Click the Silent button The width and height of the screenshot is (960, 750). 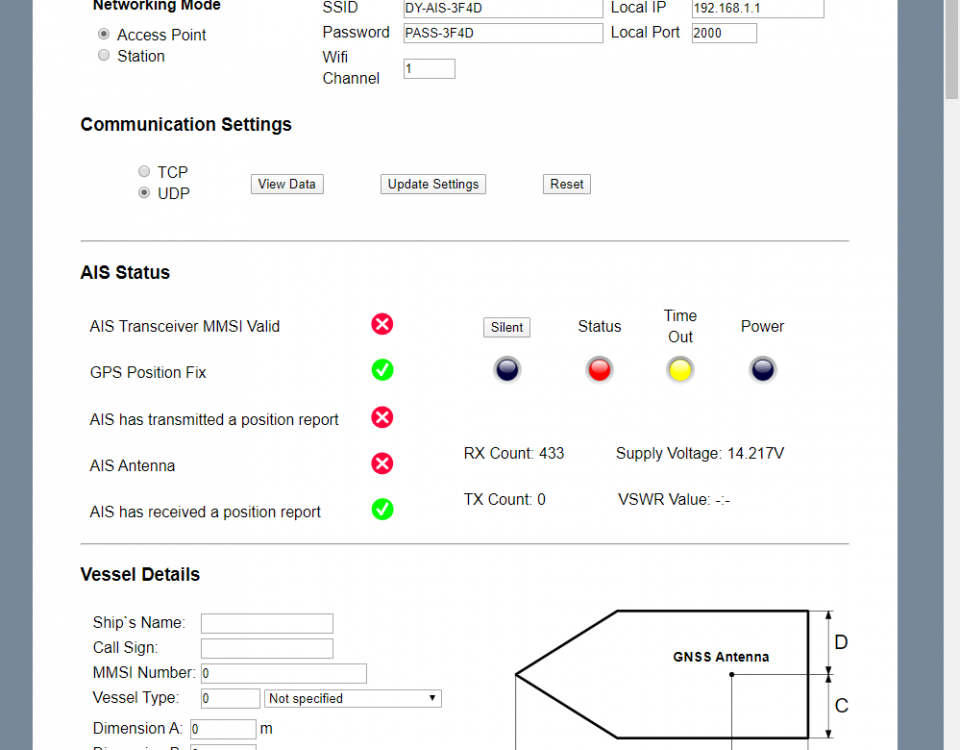point(507,328)
